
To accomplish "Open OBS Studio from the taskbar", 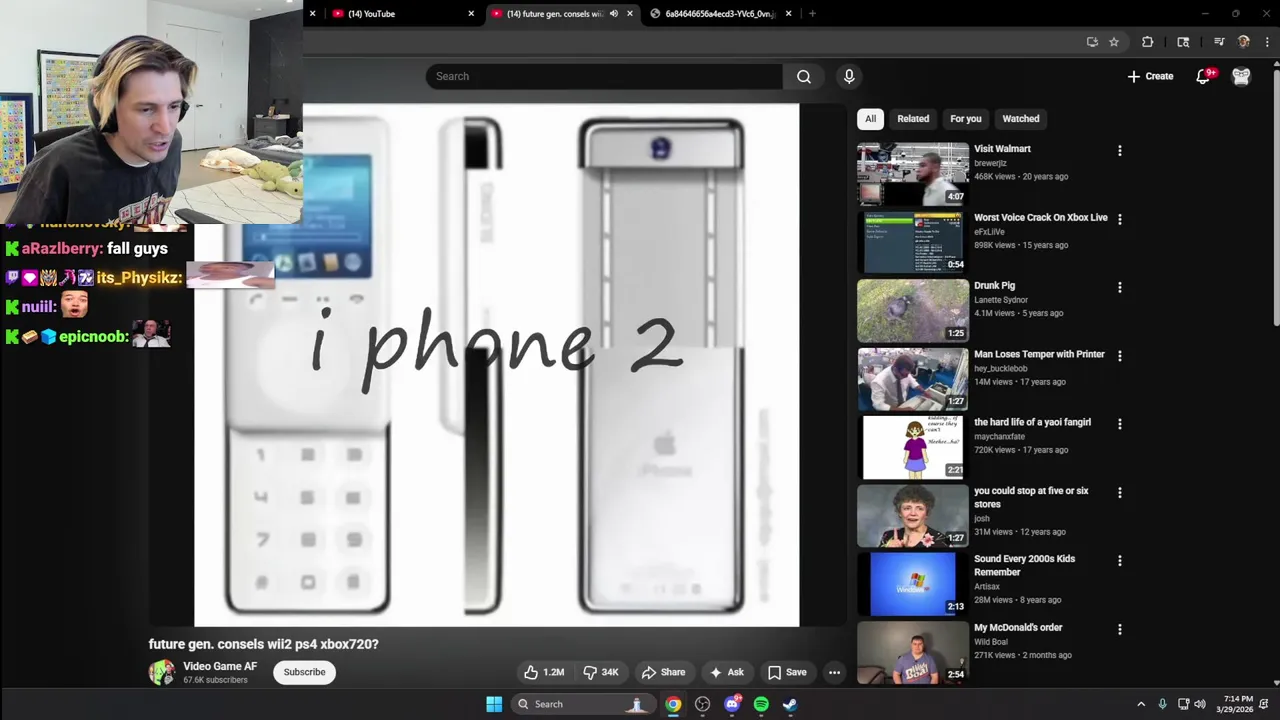I will tap(703, 704).
